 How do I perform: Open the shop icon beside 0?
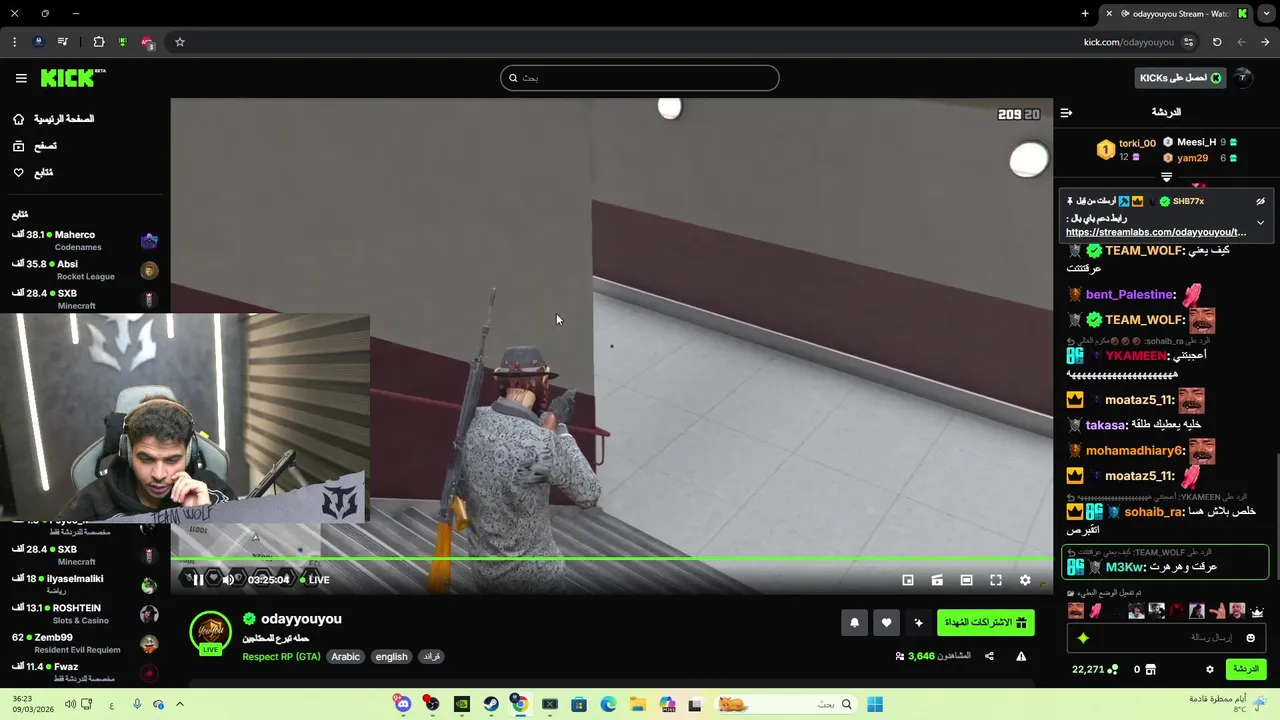tap(1150, 670)
